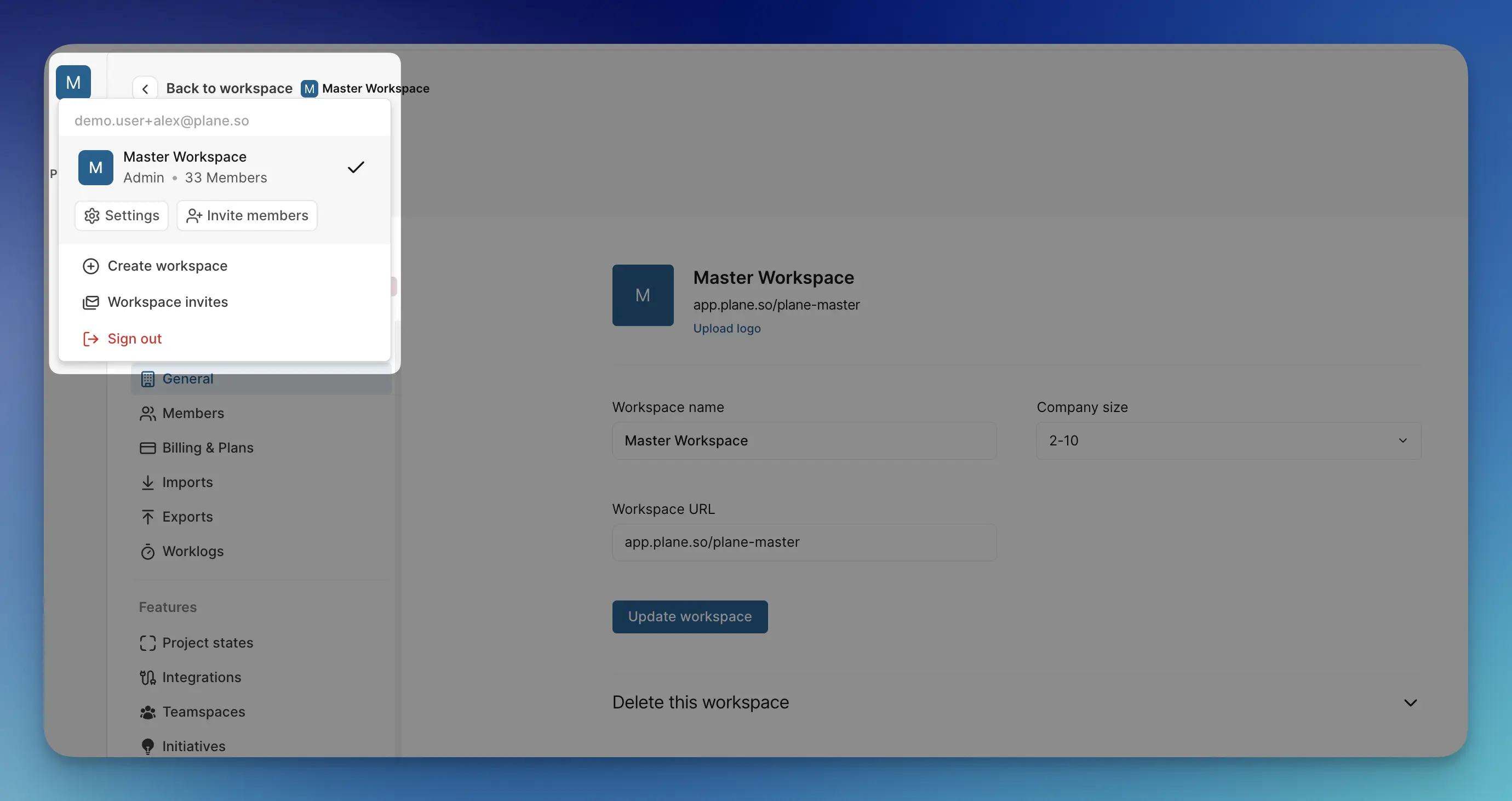Image resolution: width=1512 pixels, height=801 pixels.
Task: Click the Create workspace plus-circle icon
Action: [90, 266]
